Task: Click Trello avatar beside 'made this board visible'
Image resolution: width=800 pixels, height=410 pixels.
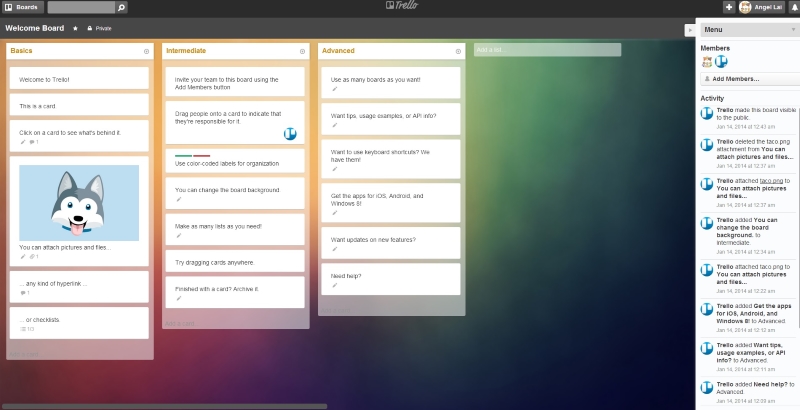Action: 707,113
